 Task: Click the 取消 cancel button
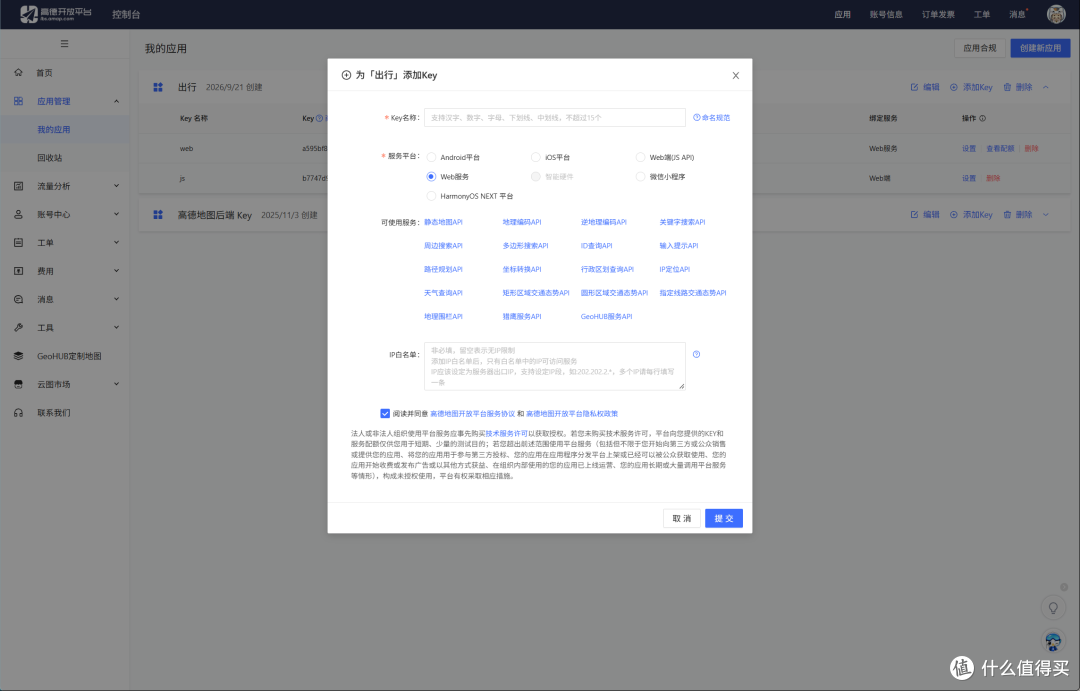click(x=682, y=518)
